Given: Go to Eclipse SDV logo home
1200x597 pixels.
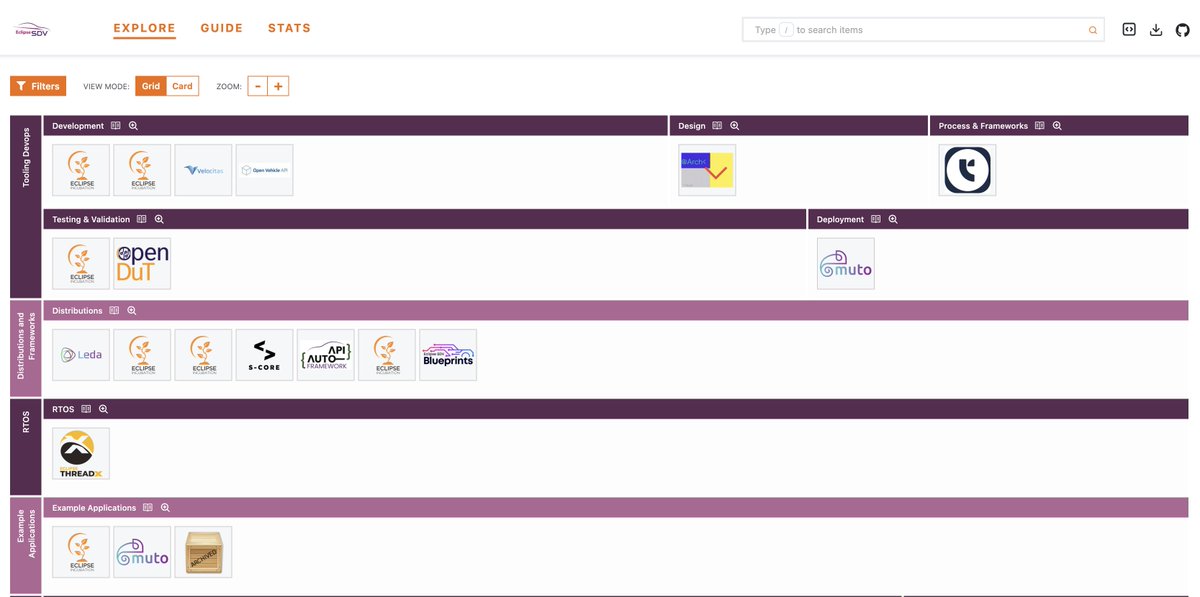Looking at the screenshot, I should click(29, 29).
